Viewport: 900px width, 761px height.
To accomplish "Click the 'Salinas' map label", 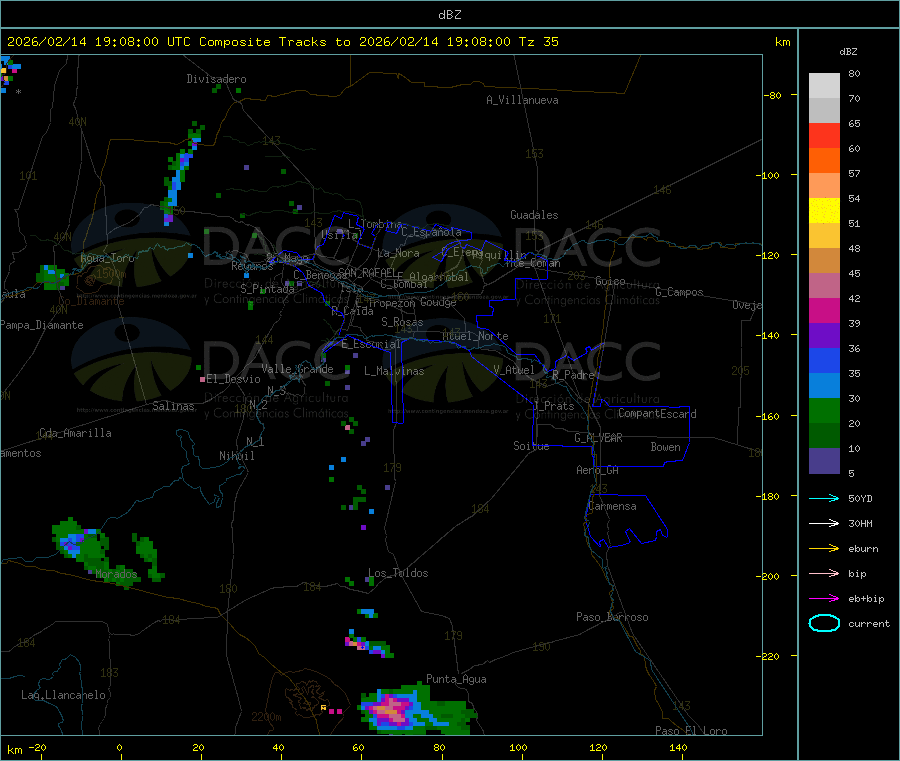I will coord(173,406).
